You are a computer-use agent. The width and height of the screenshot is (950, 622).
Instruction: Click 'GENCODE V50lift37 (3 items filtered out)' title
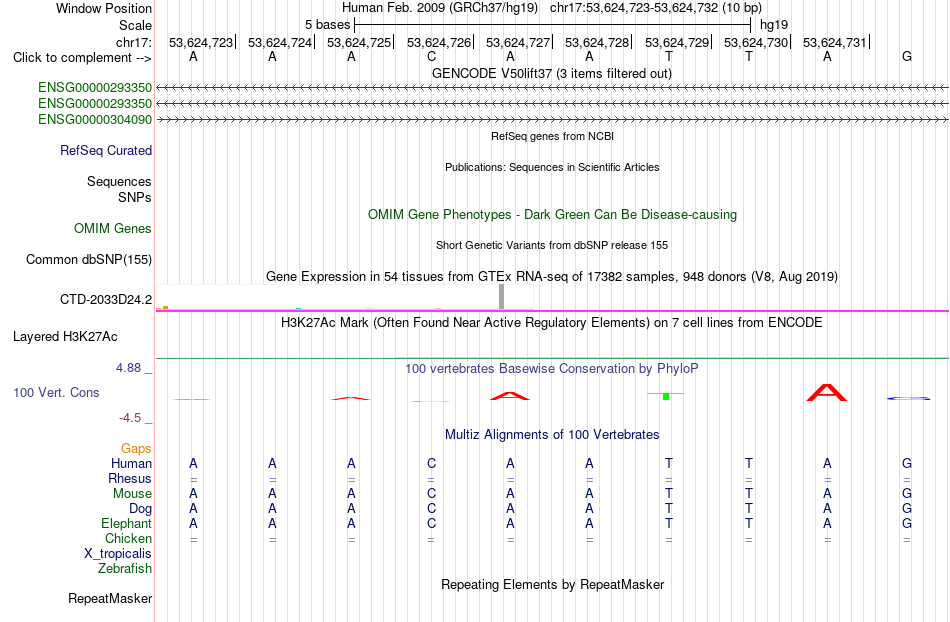552,73
